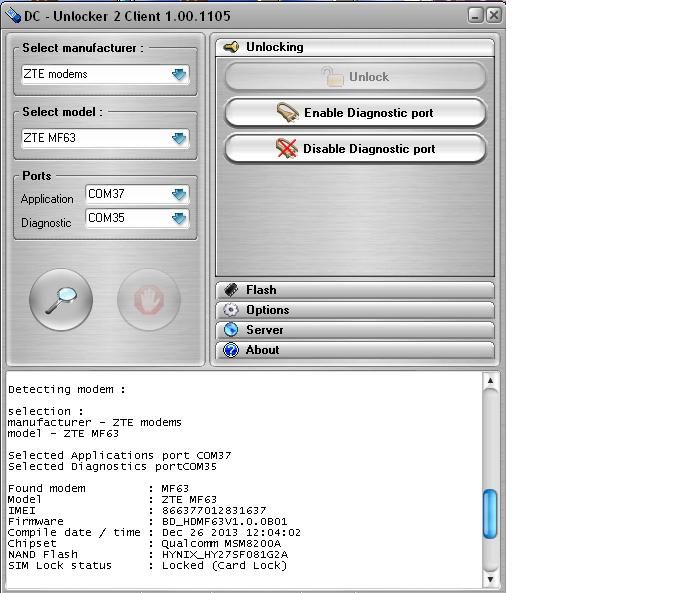Open the Flash panel tab
Image resolution: width=683 pixels, height=593 pixels.
tap(355, 290)
